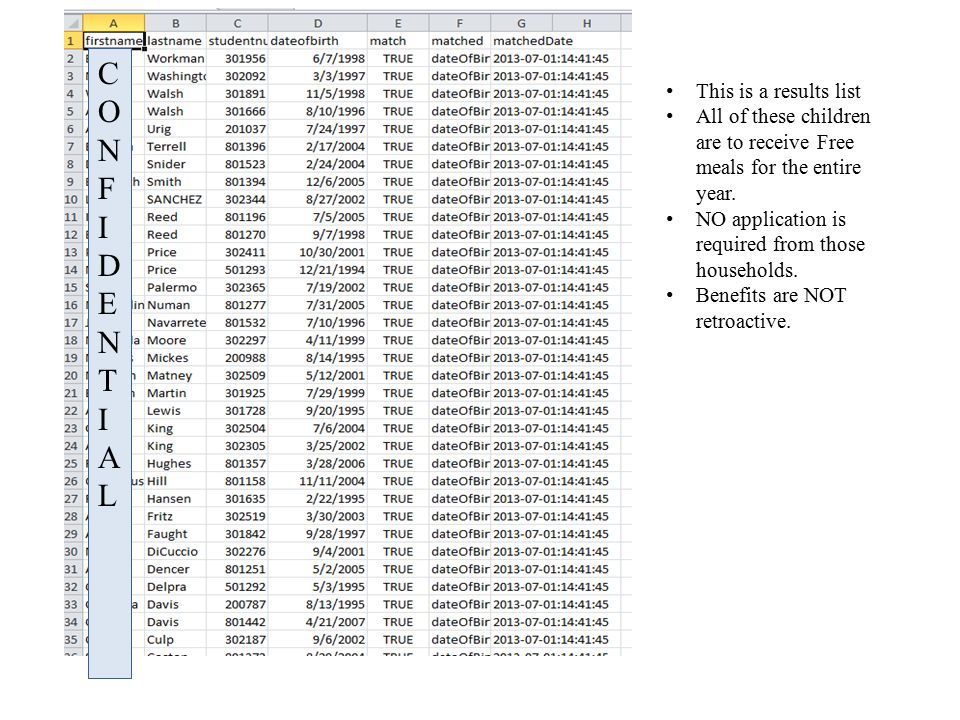This screenshot has height=720, width=960.
Task: Select column E header
Action: pos(398,23)
